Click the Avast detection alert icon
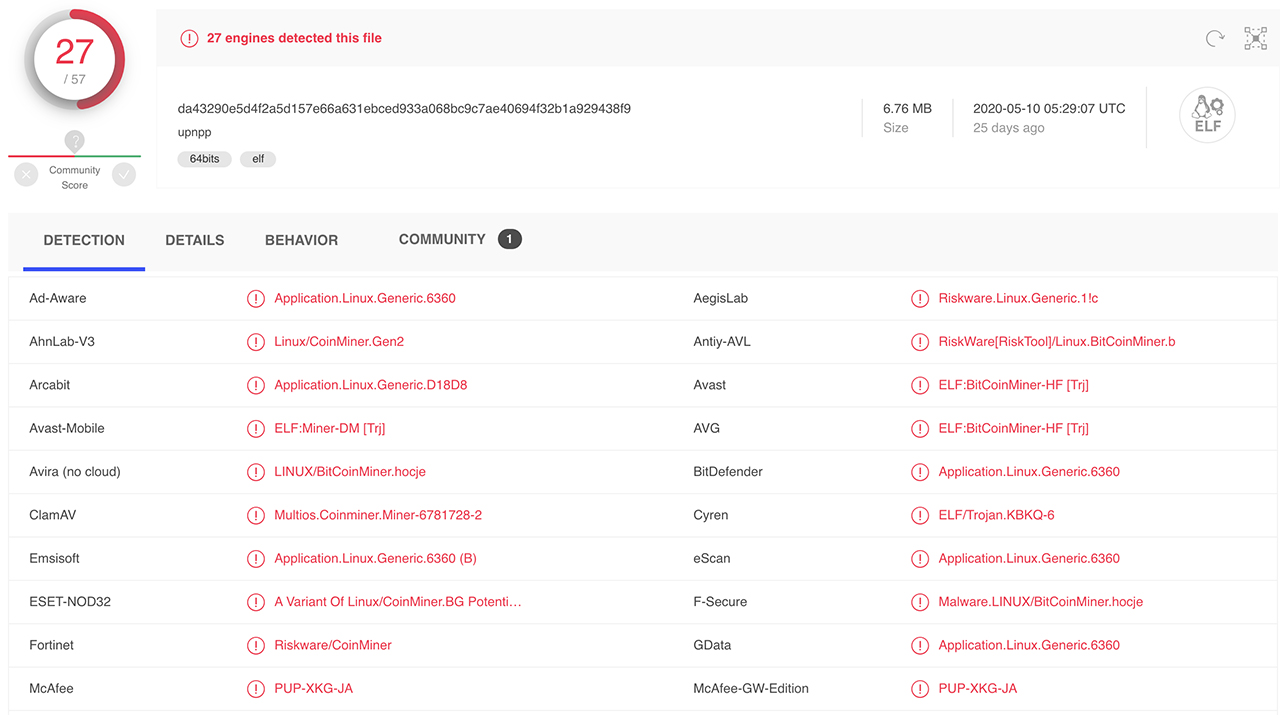This screenshot has width=1280, height=715. 920,385
